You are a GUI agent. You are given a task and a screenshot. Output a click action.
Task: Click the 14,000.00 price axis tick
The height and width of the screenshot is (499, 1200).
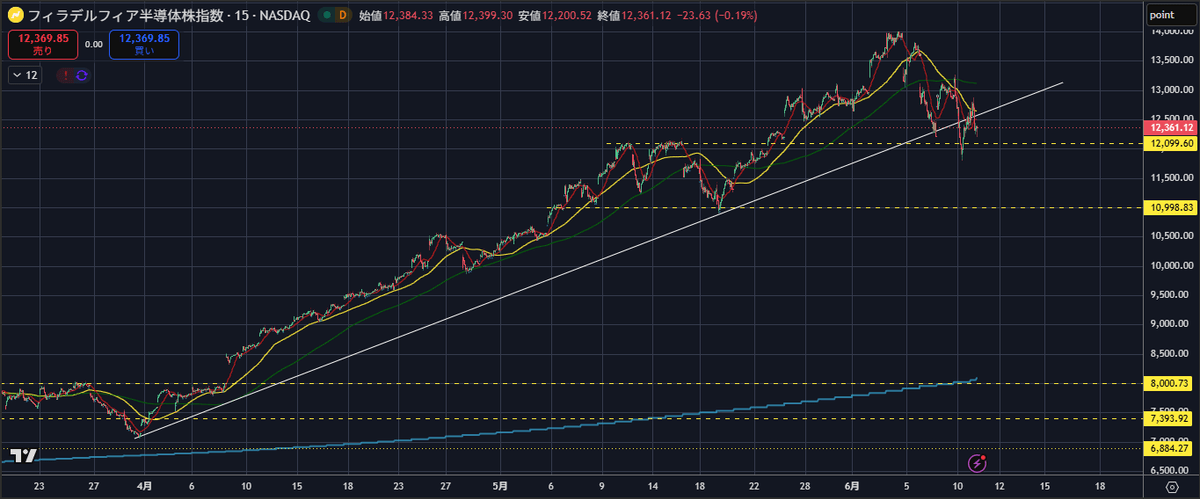[1172, 32]
